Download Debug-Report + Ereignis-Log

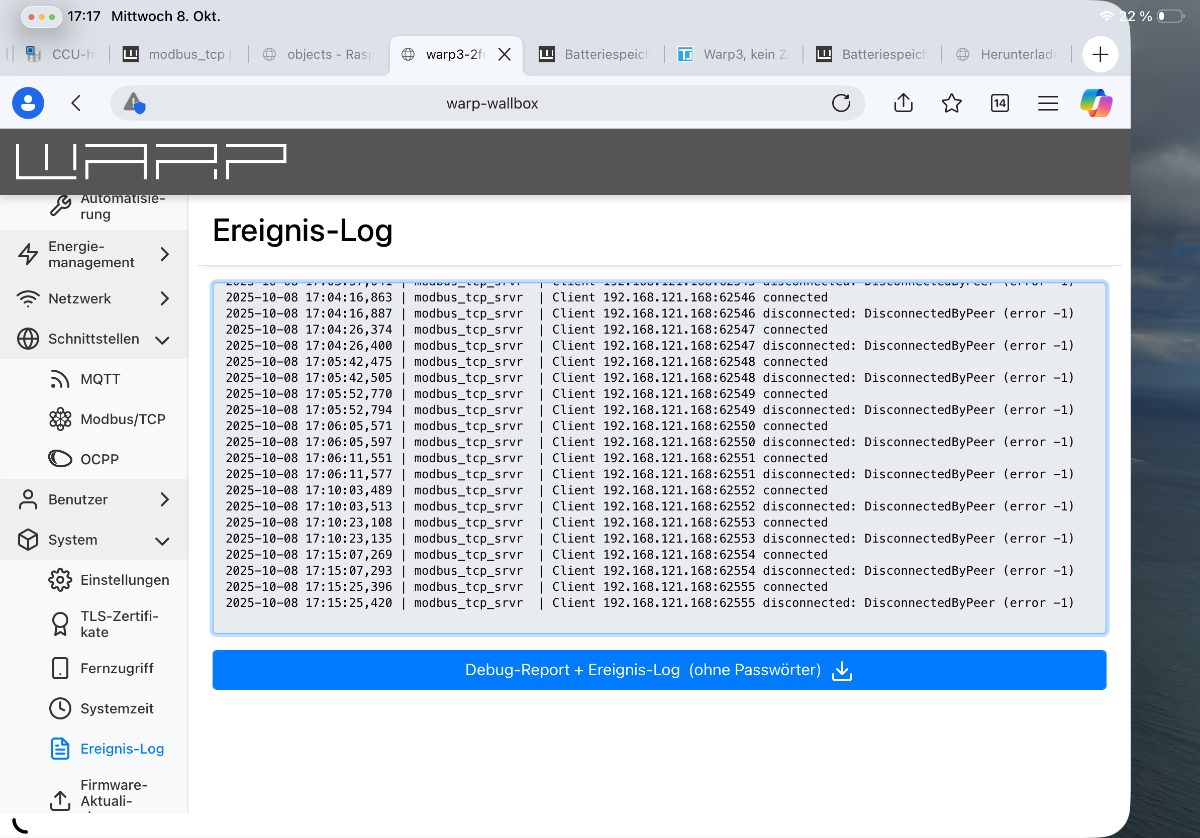[x=658, y=670]
